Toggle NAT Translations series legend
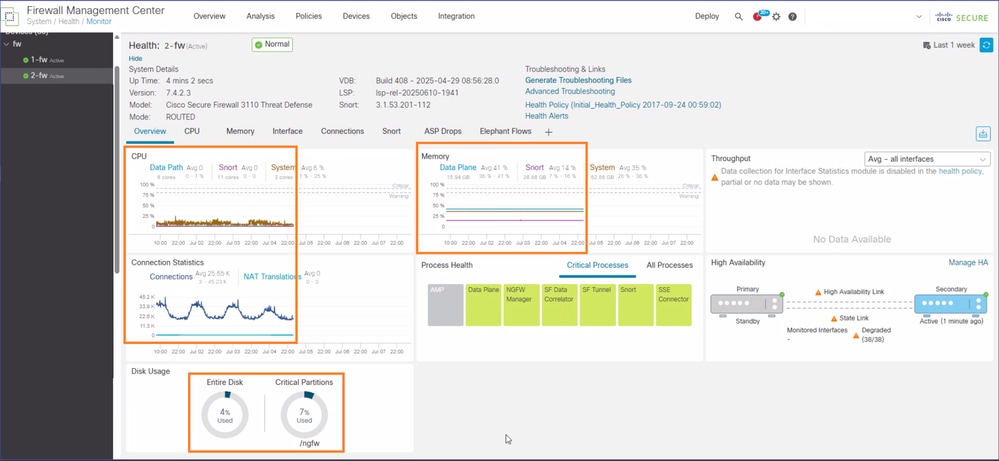 273,276
